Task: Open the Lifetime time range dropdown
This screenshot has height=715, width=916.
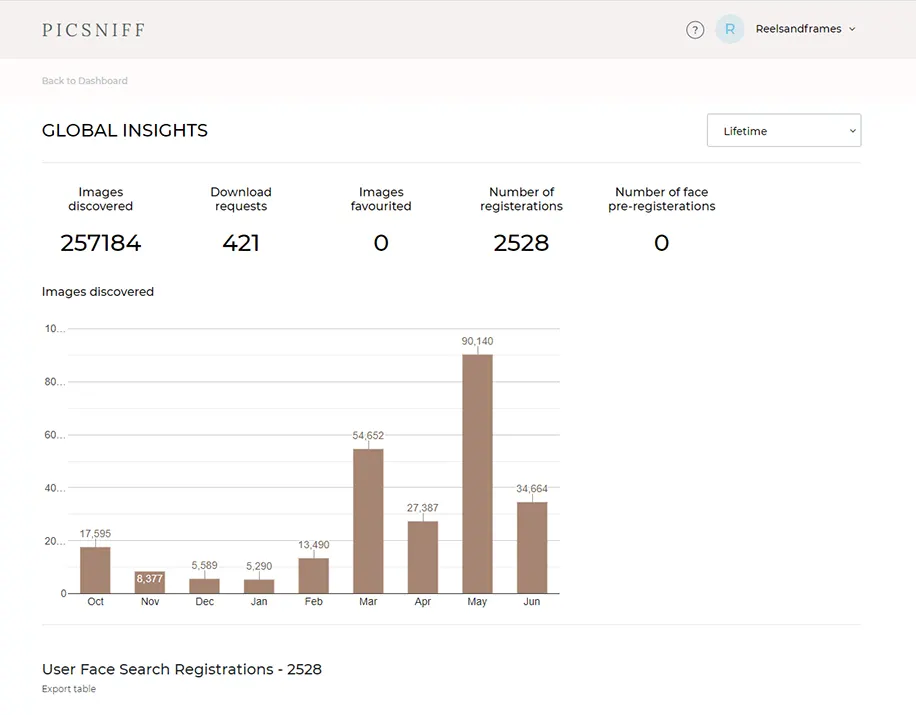Action: 783,131
